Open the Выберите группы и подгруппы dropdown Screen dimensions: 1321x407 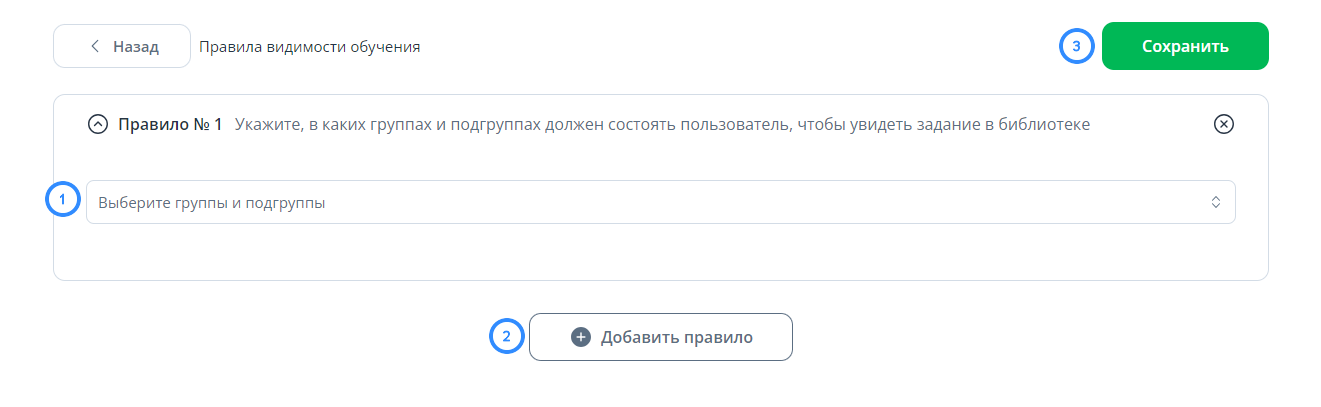point(660,202)
